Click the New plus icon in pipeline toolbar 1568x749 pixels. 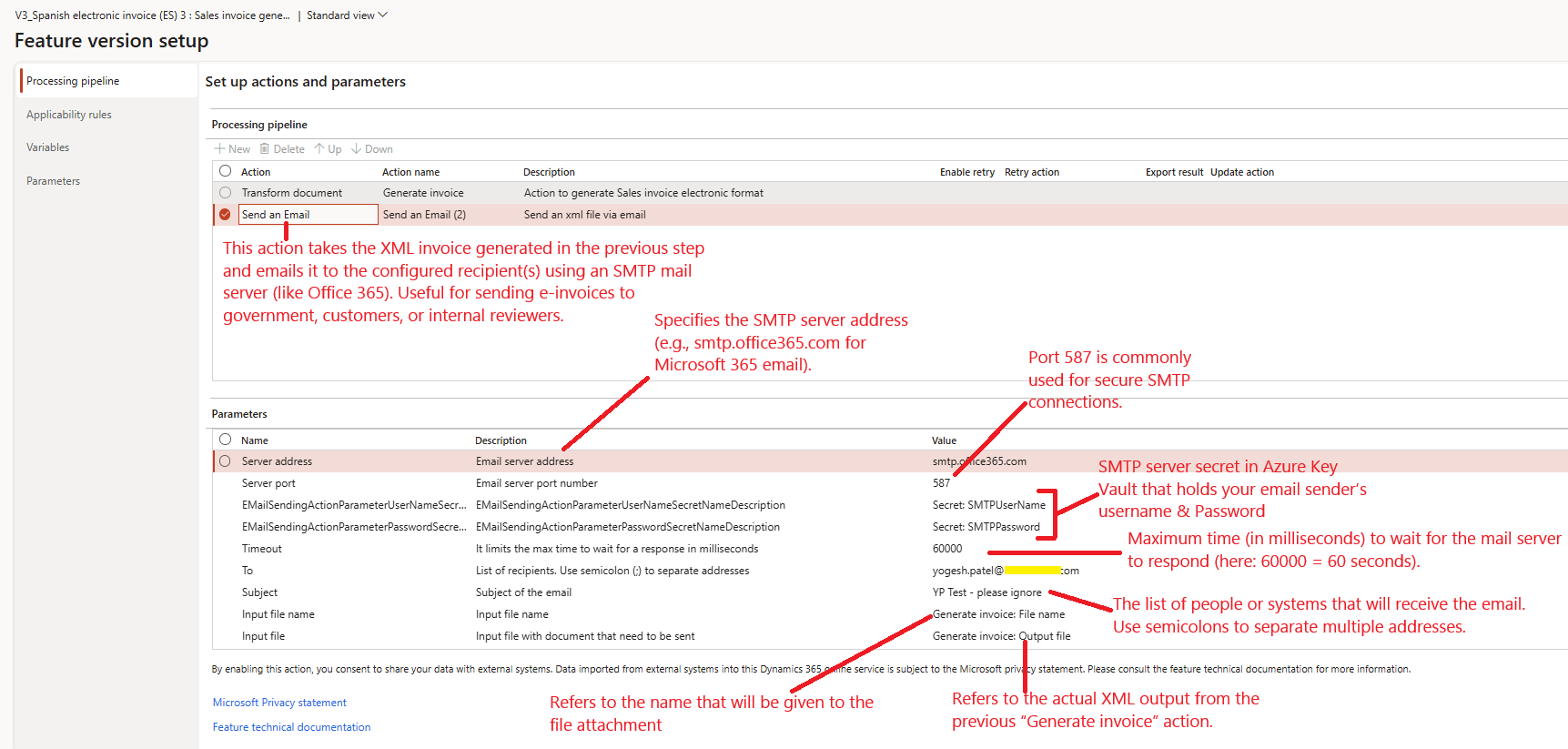[x=219, y=149]
